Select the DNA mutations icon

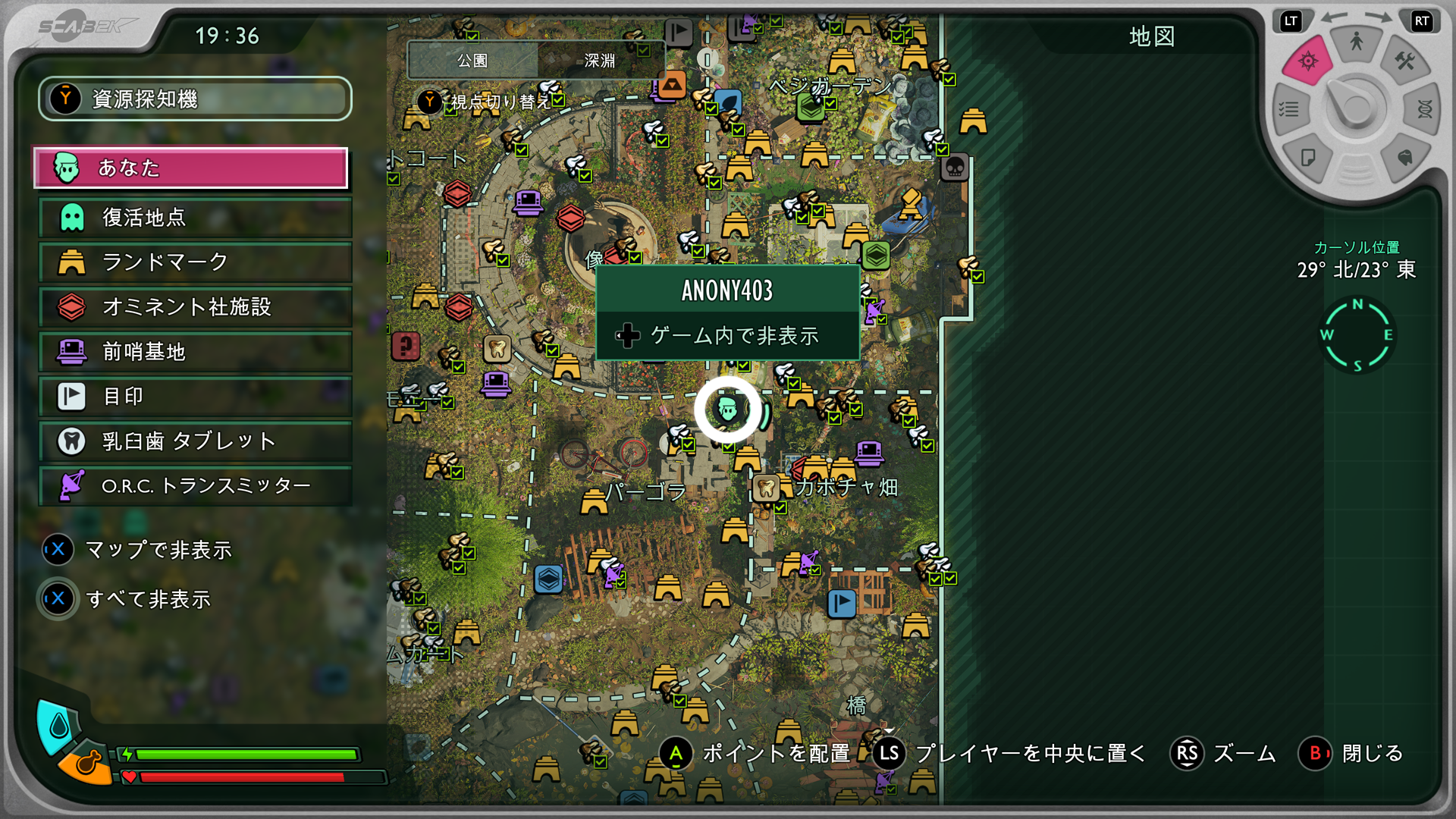pyautogui.click(x=1424, y=109)
